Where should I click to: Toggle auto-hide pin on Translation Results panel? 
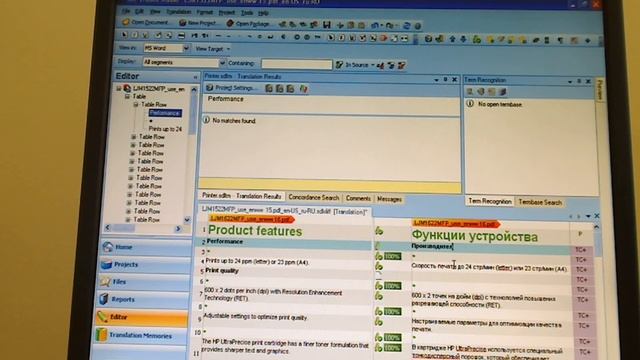pos(445,80)
